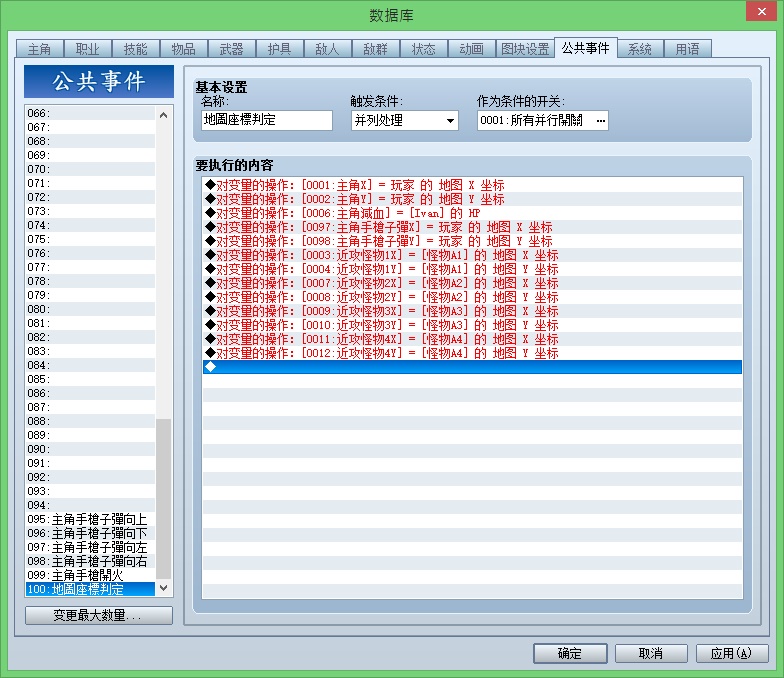Select command line [0010:近攻怪物3Y]
Image resolution: width=784 pixels, height=678 pixels.
pyautogui.click(x=472, y=325)
